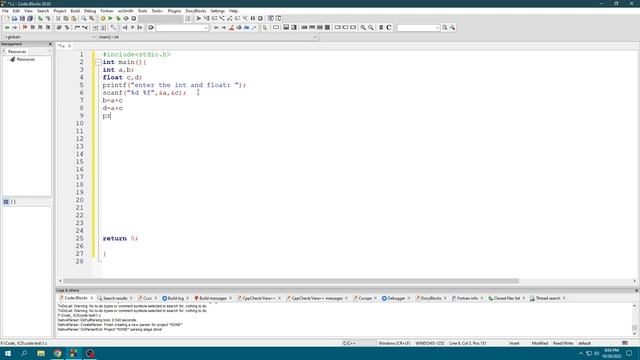This screenshot has width=640, height=360.
Task: Open the Closed files list tab
Action: point(507,298)
